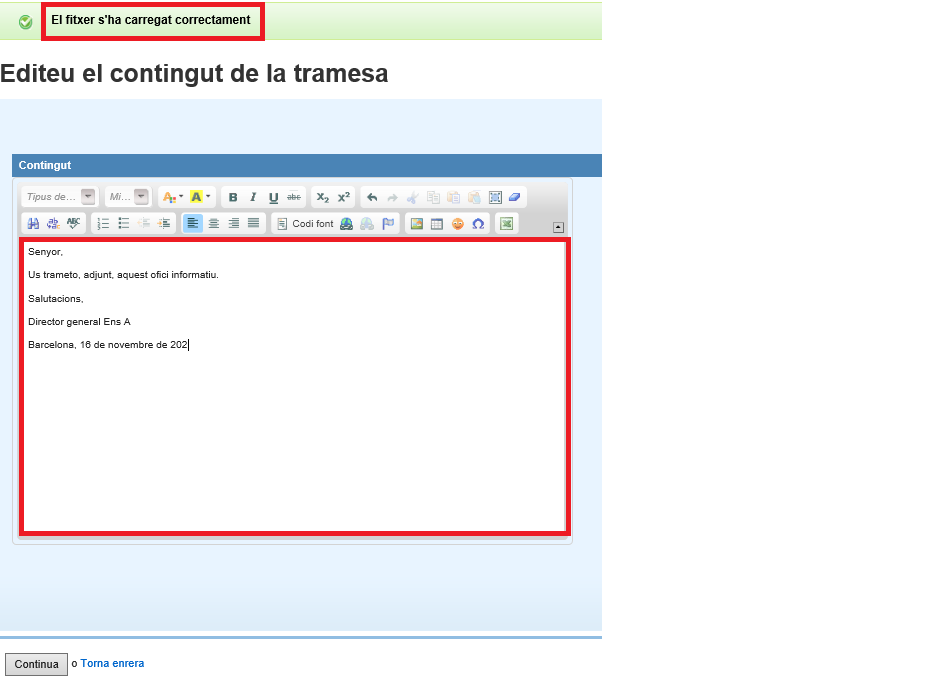Image resolution: width=926 pixels, height=682 pixels.
Task: Follow the Torna enrera link
Action: point(112,664)
